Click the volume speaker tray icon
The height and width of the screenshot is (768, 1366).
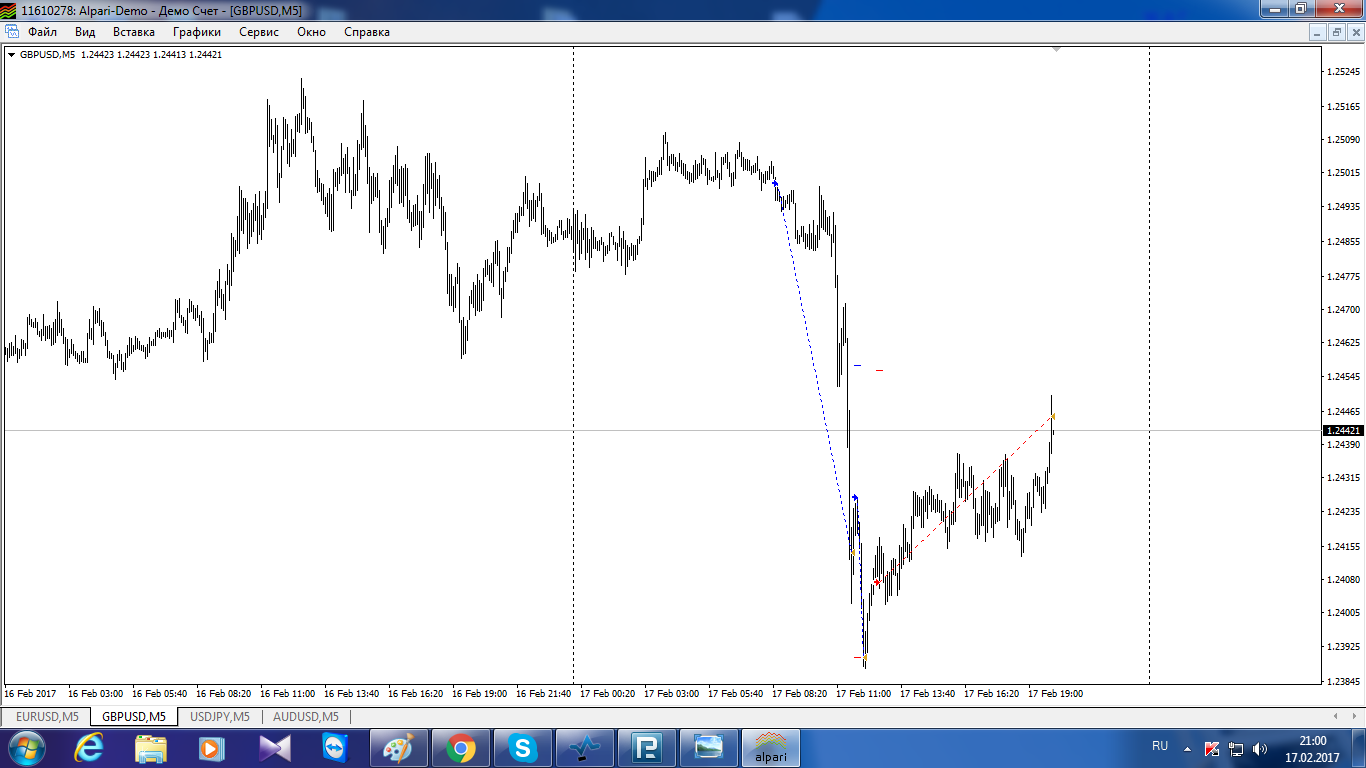(x=1260, y=748)
